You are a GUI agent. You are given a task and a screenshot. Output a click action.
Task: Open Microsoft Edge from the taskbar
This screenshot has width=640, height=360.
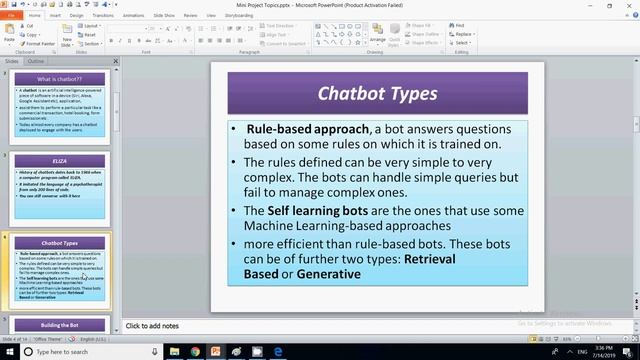(278, 352)
